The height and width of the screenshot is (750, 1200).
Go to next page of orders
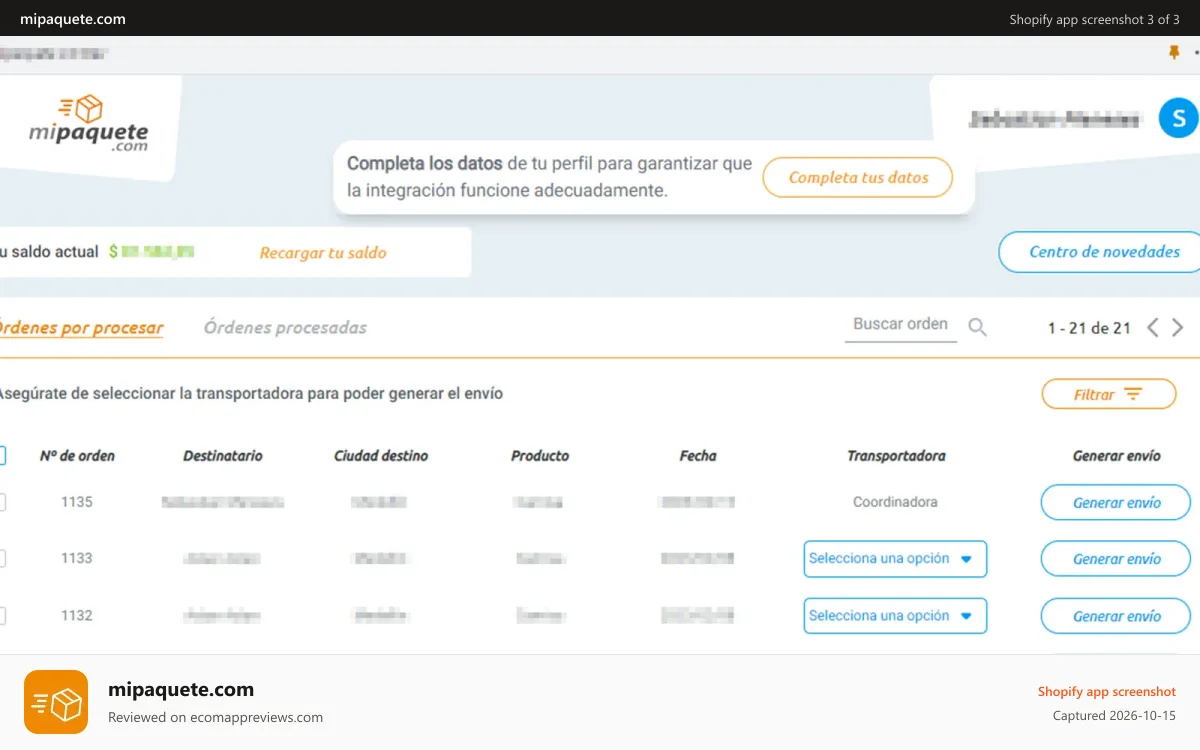click(1177, 327)
